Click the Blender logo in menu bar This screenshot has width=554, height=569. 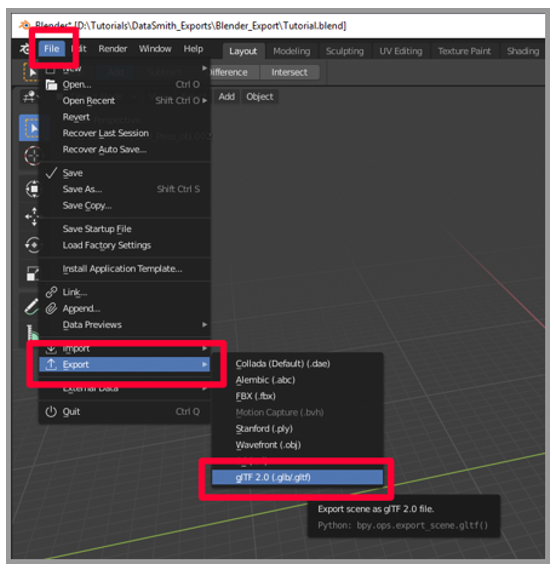24,49
